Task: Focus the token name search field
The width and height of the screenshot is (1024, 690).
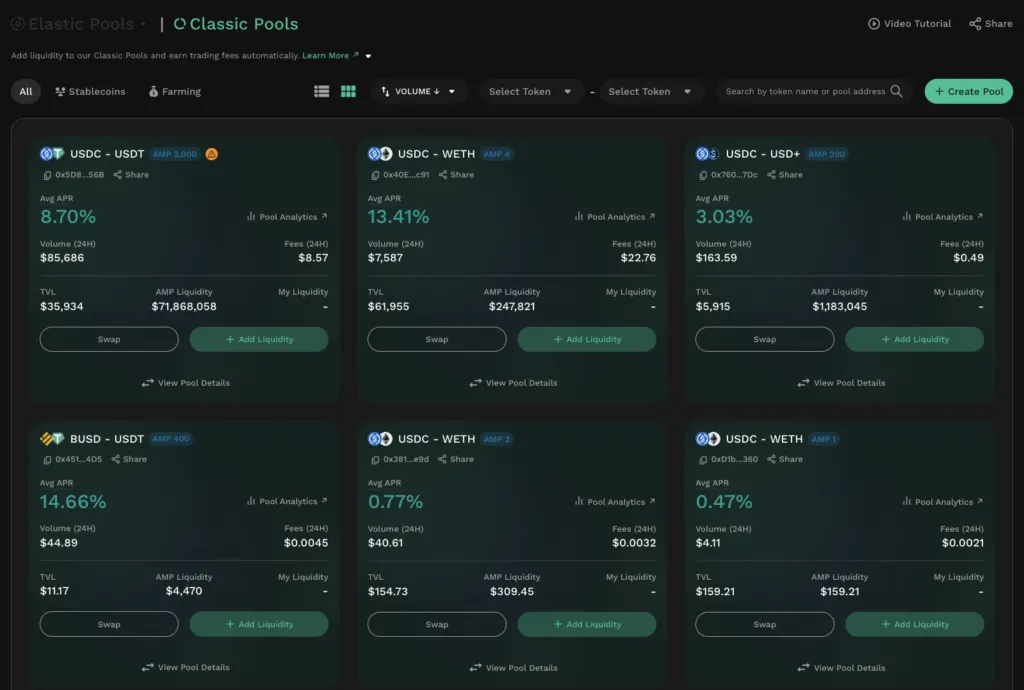Action: pos(805,91)
